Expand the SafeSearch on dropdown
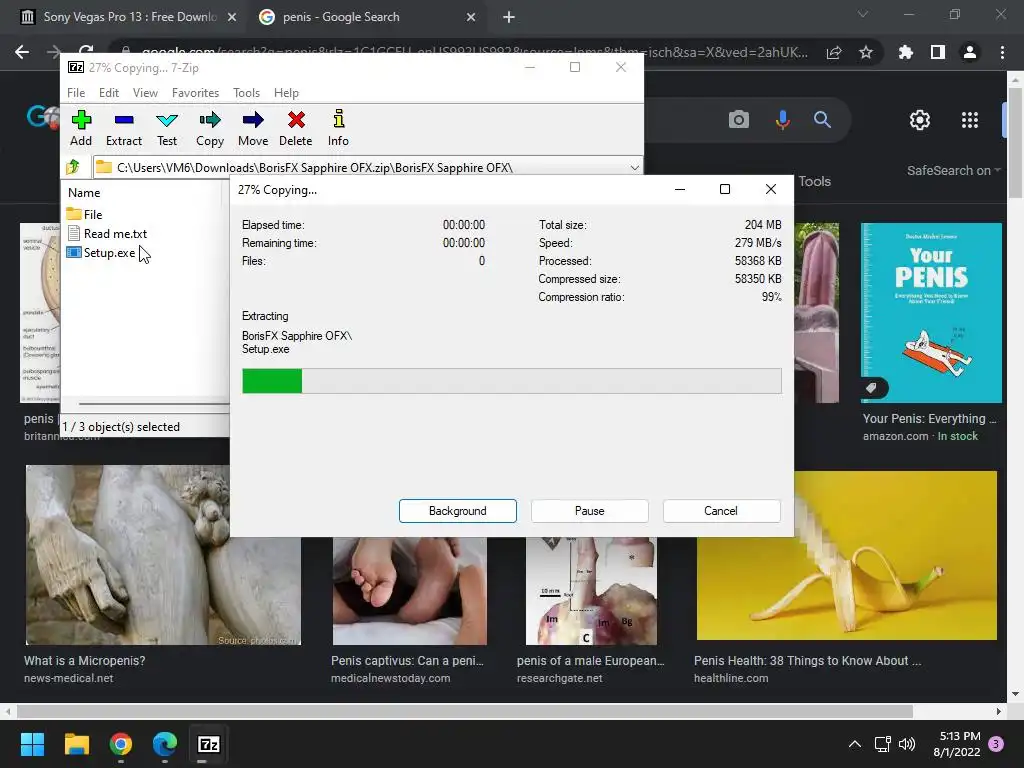This screenshot has width=1024, height=768. (953, 170)
